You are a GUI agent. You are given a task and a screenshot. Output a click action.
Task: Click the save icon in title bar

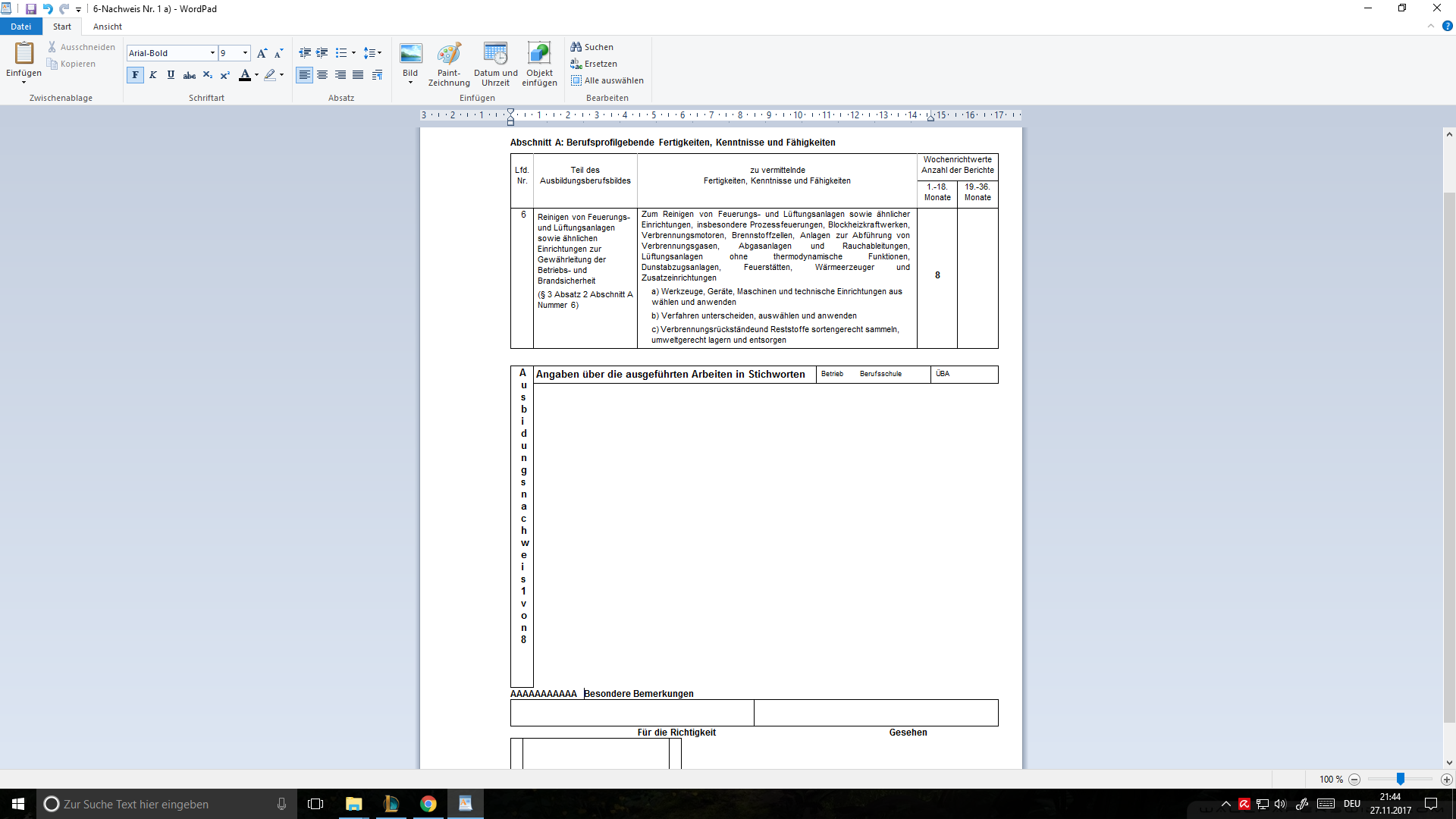click(31, 9)
